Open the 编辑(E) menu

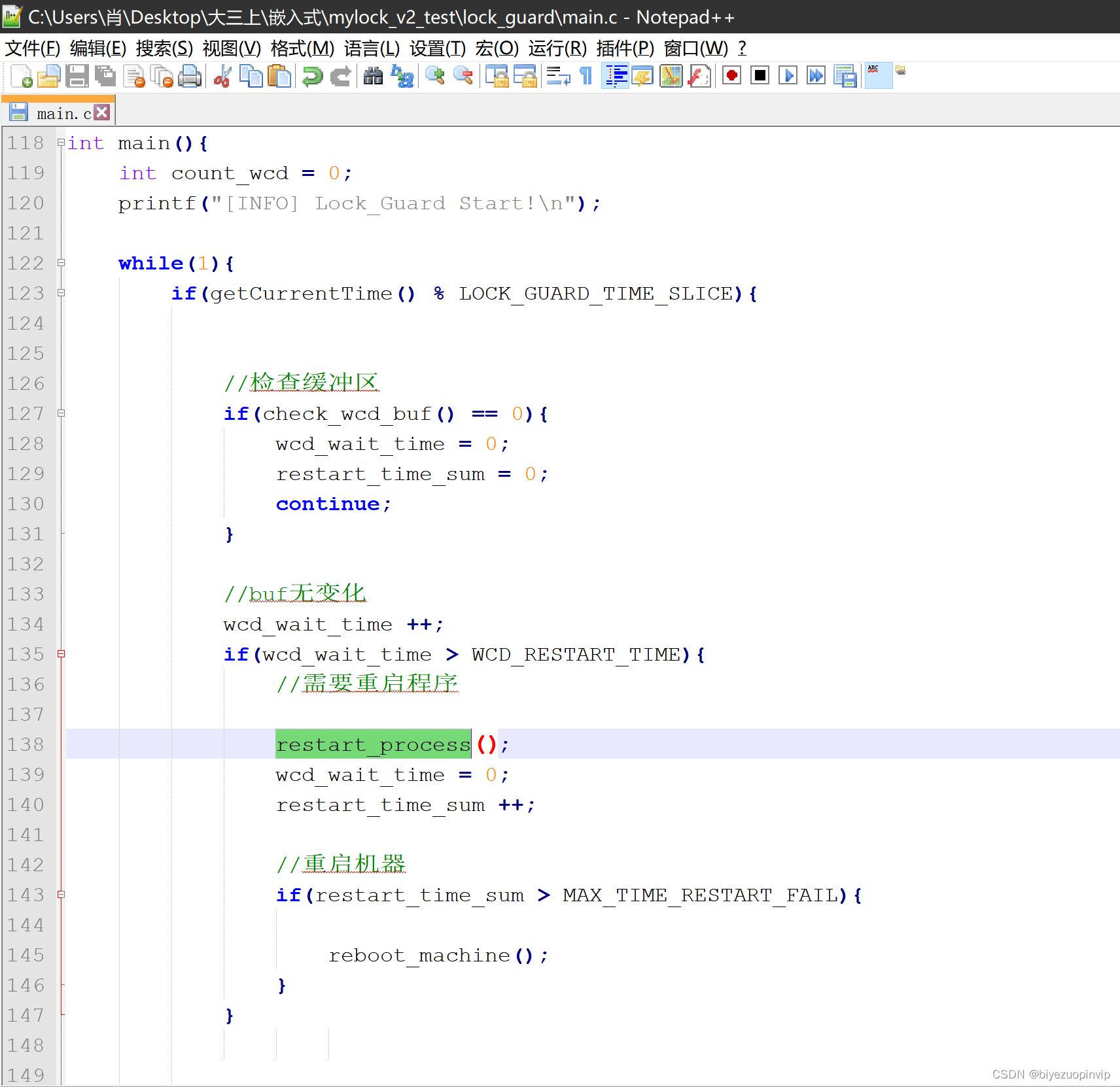[98, 48]
